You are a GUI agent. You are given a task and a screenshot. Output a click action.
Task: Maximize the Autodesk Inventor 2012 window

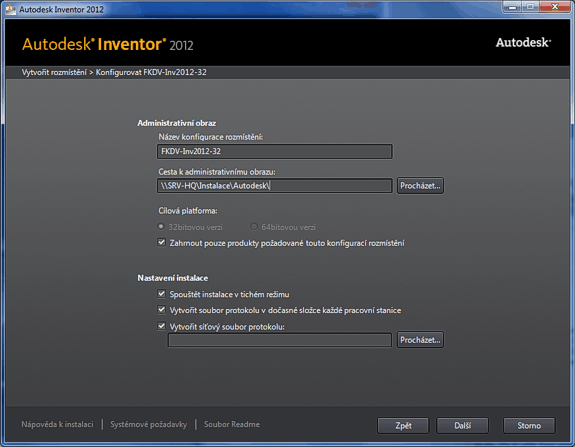tap(530, 7)
